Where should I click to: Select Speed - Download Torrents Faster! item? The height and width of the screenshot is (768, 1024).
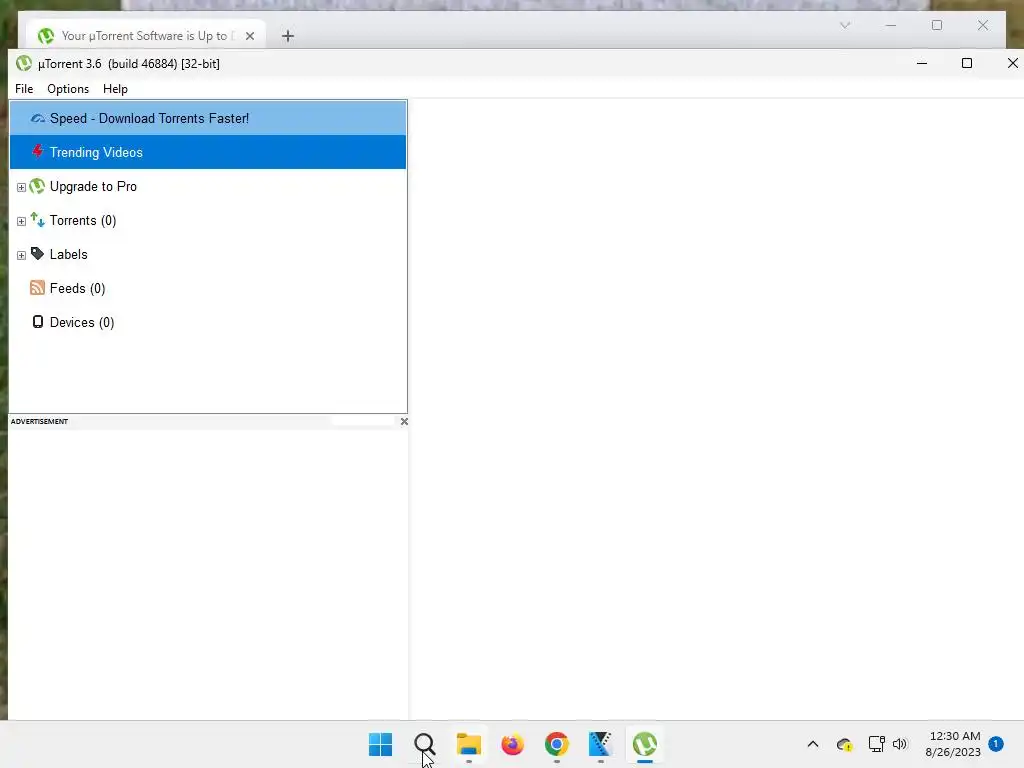click(208, 118)
